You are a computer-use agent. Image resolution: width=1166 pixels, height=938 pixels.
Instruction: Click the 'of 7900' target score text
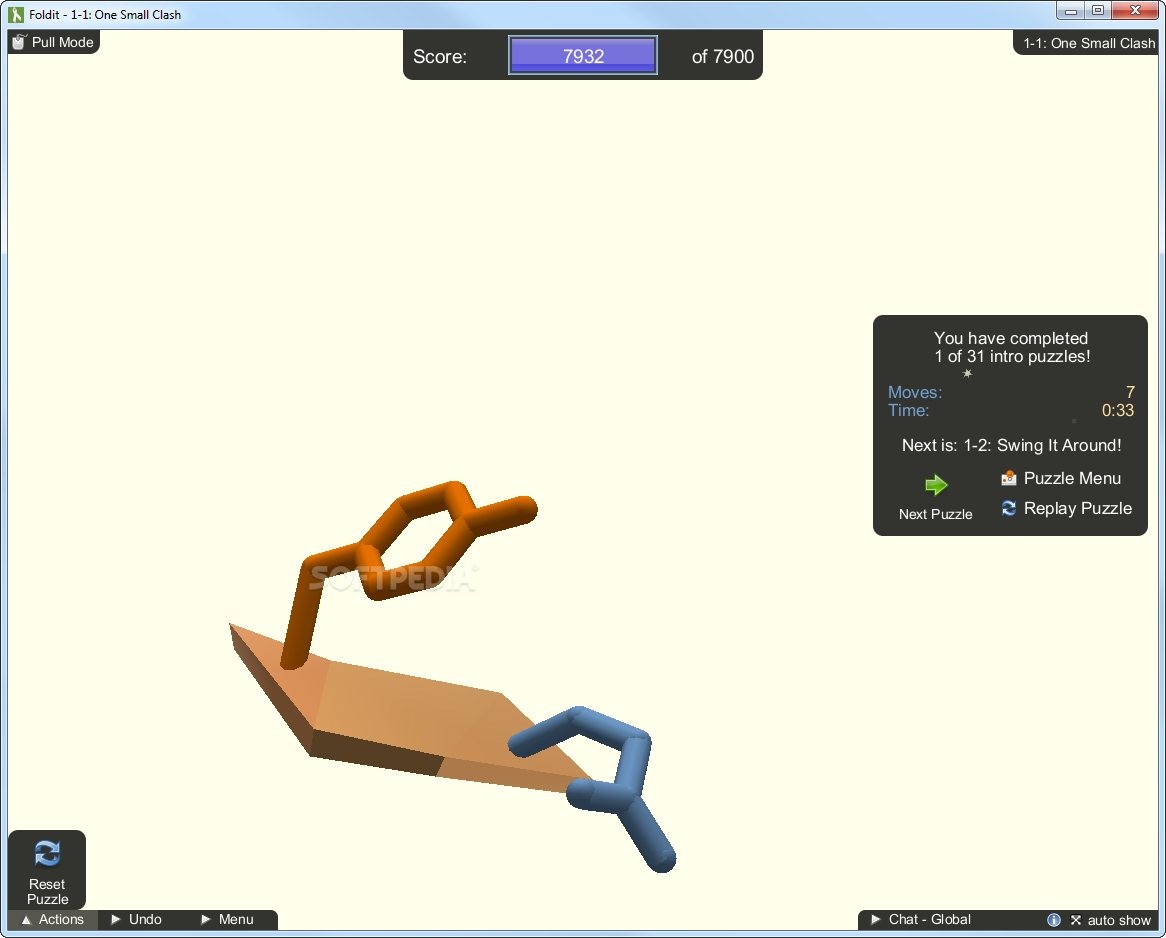(723, 57)
